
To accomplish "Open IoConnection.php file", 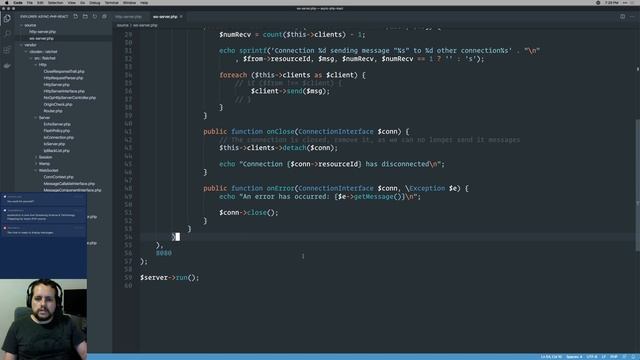I will (x=59, y=138).
